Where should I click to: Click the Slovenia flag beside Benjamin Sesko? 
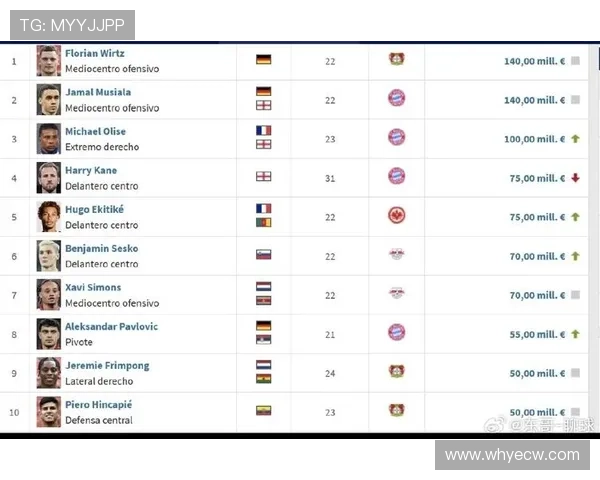[263, 255]
